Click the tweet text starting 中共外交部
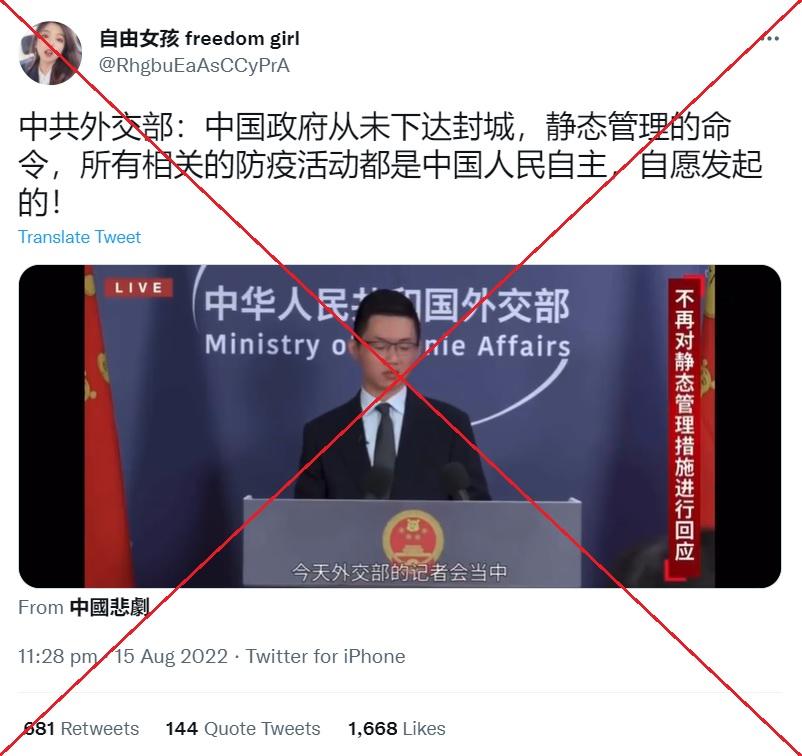The height and width of the screenshot is (756, 802). pos(390,165)
